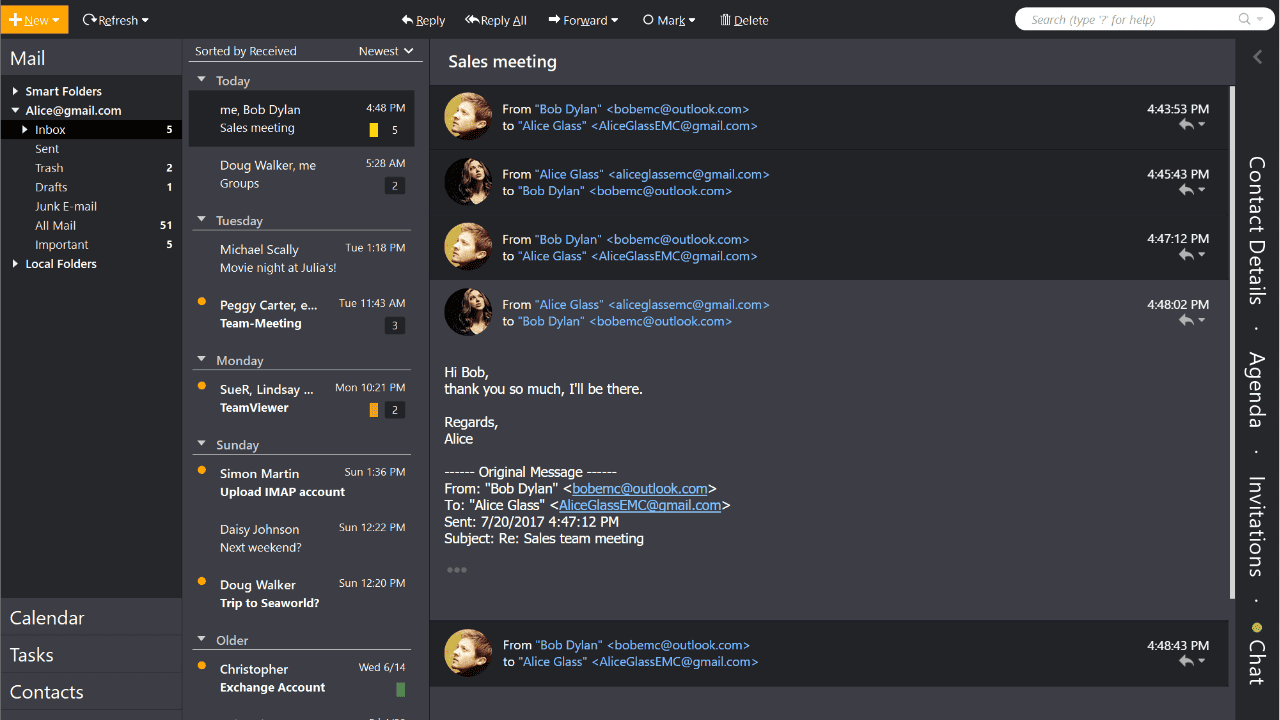1280x720 pixels.
Task: Open the Agenda side panel
Action: pyautogui.click(x=1257, y=389)
